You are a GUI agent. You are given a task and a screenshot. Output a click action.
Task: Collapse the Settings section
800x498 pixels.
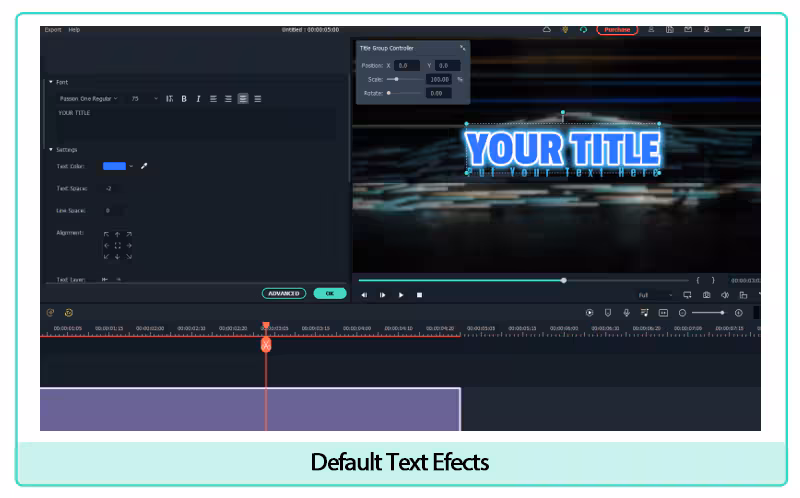click(x=51, y=150)
